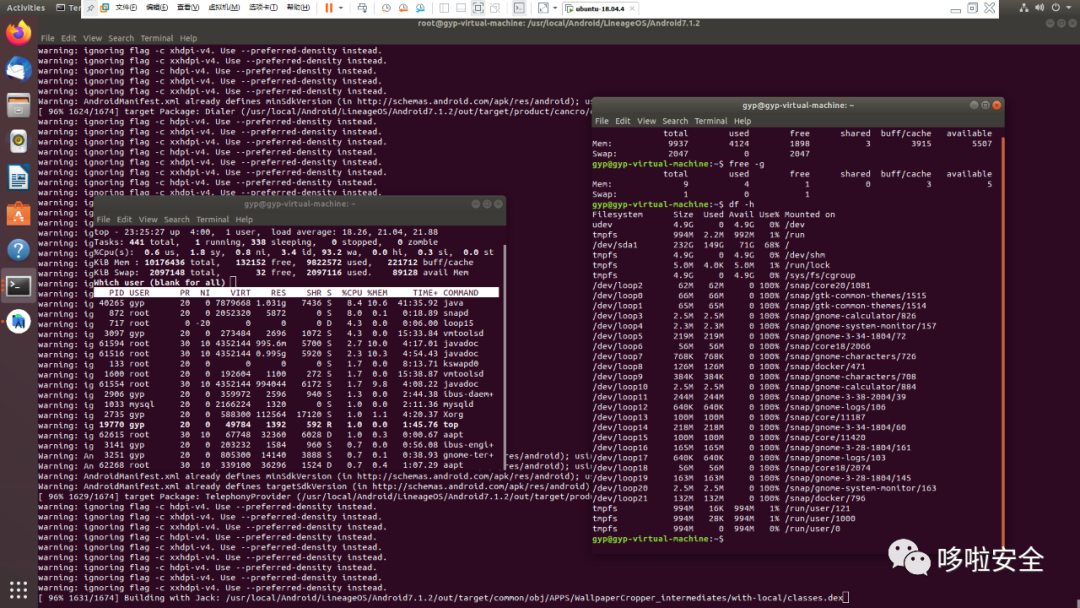Open 文件(F) menu in VMware toolbar
Image resolution: width=1080 pixels, height=608 pixels.
126,8
